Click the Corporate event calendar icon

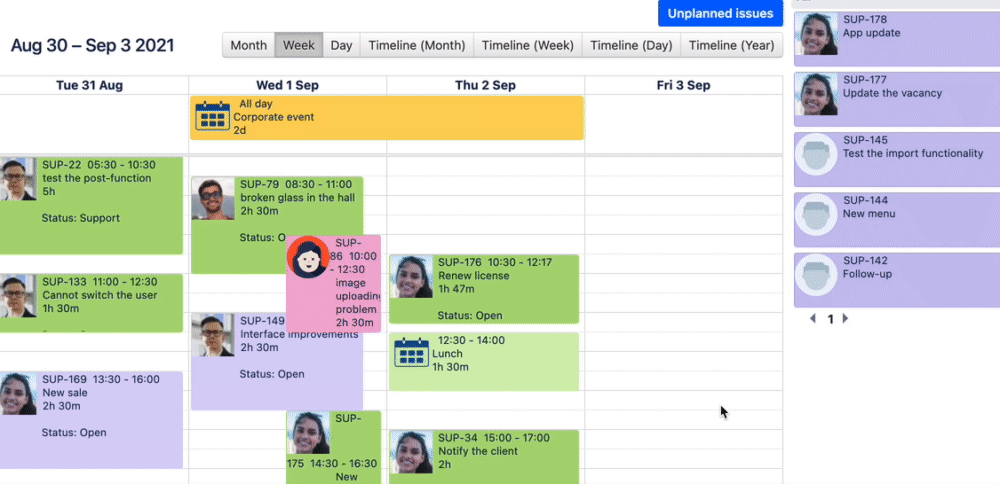pos(212,117)
